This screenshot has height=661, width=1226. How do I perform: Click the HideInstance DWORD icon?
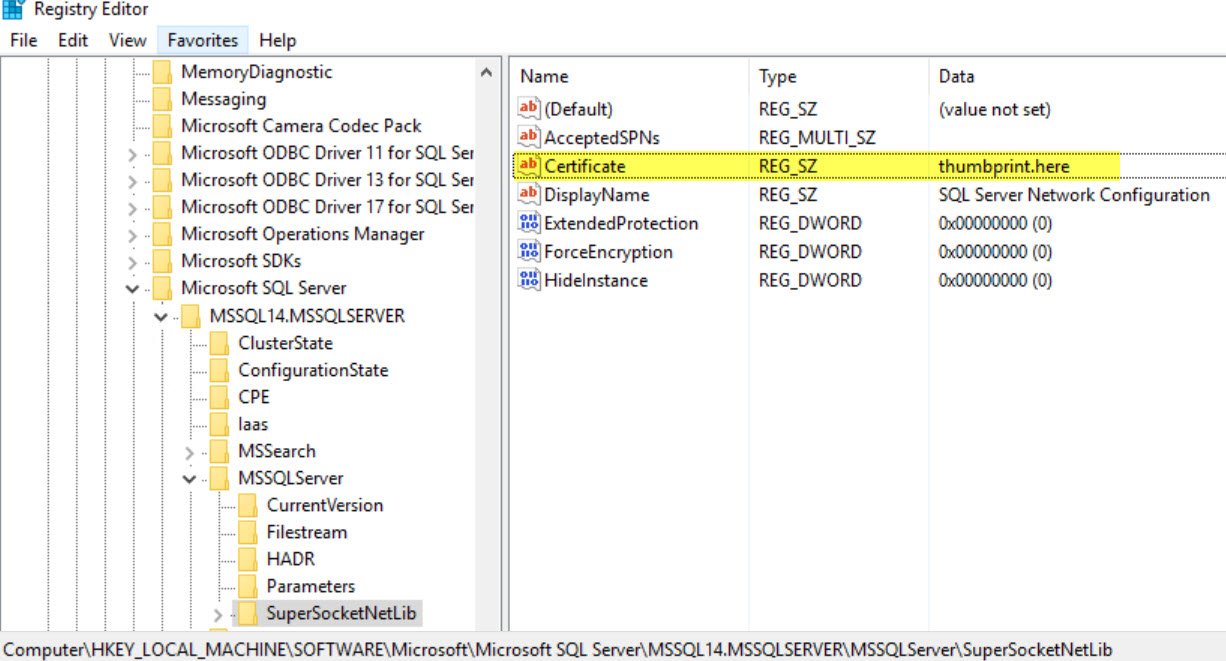click(x=529, y=280)
